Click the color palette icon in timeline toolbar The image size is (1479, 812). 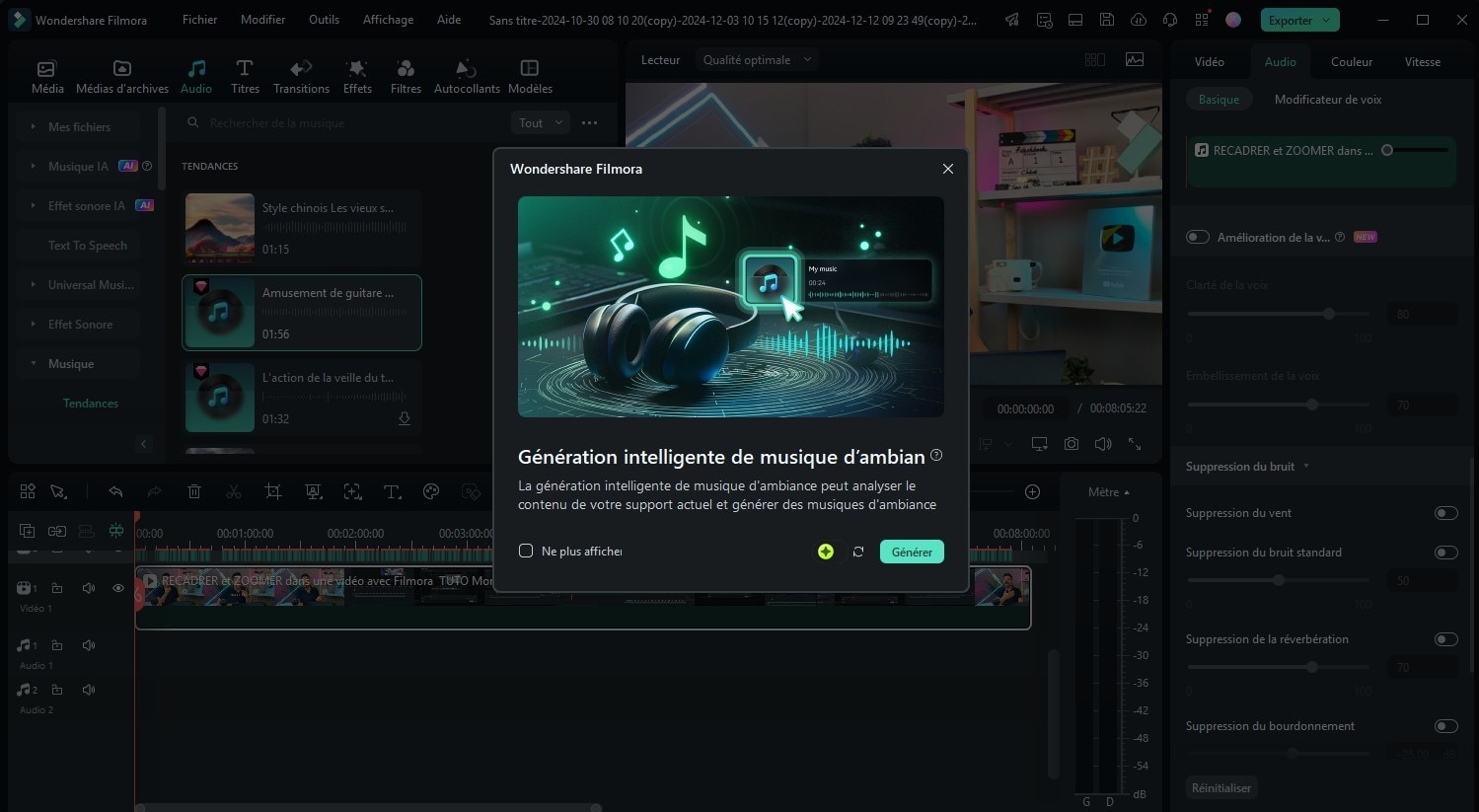click(431, 491)
